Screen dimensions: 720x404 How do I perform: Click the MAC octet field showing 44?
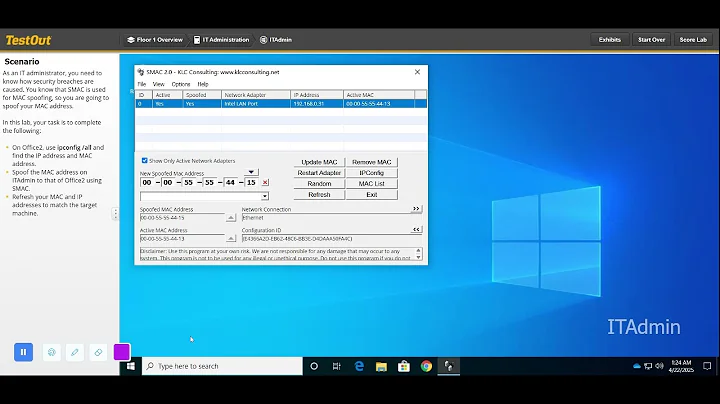pos(230,182)
